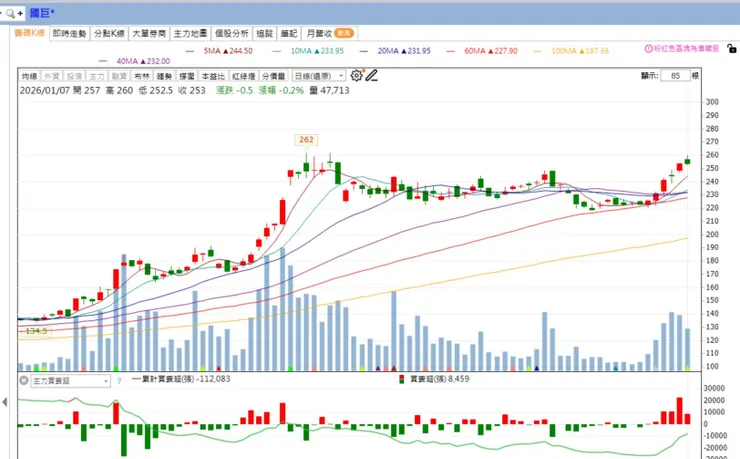Switch to the 籌碼K線 tab

coord(29,33)
